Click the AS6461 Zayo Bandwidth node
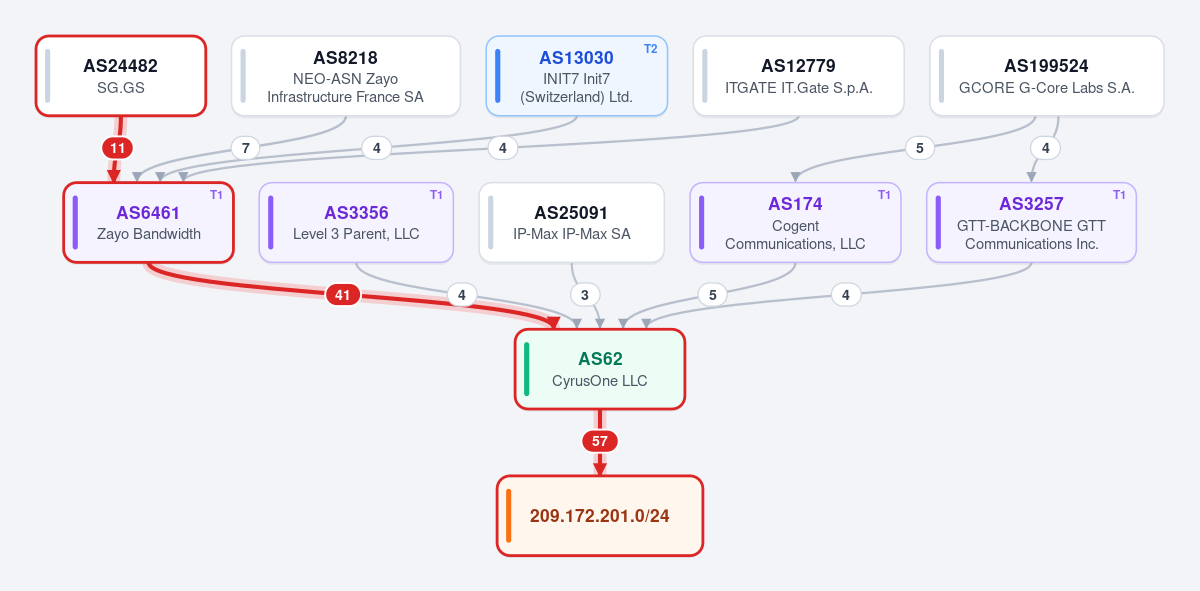 click(149, 222)
